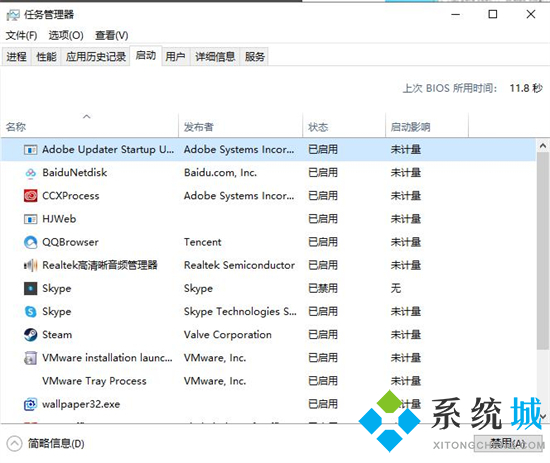Click the CCXProcess red icon
The image size is (550, 463).
coord(31,196)
